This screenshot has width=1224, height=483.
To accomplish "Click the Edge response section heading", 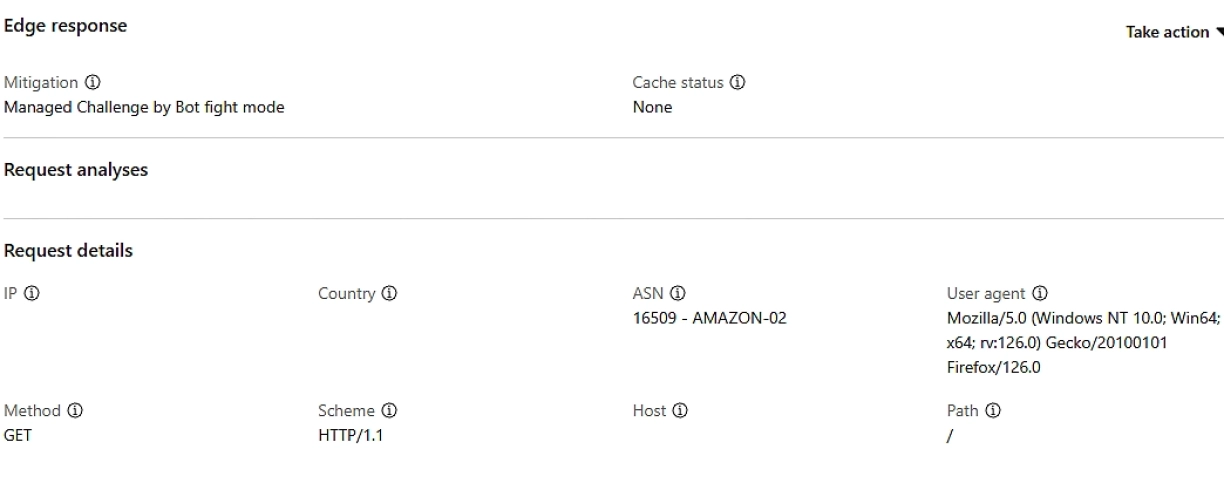I will pyautogui.click(x=66, y=26).
